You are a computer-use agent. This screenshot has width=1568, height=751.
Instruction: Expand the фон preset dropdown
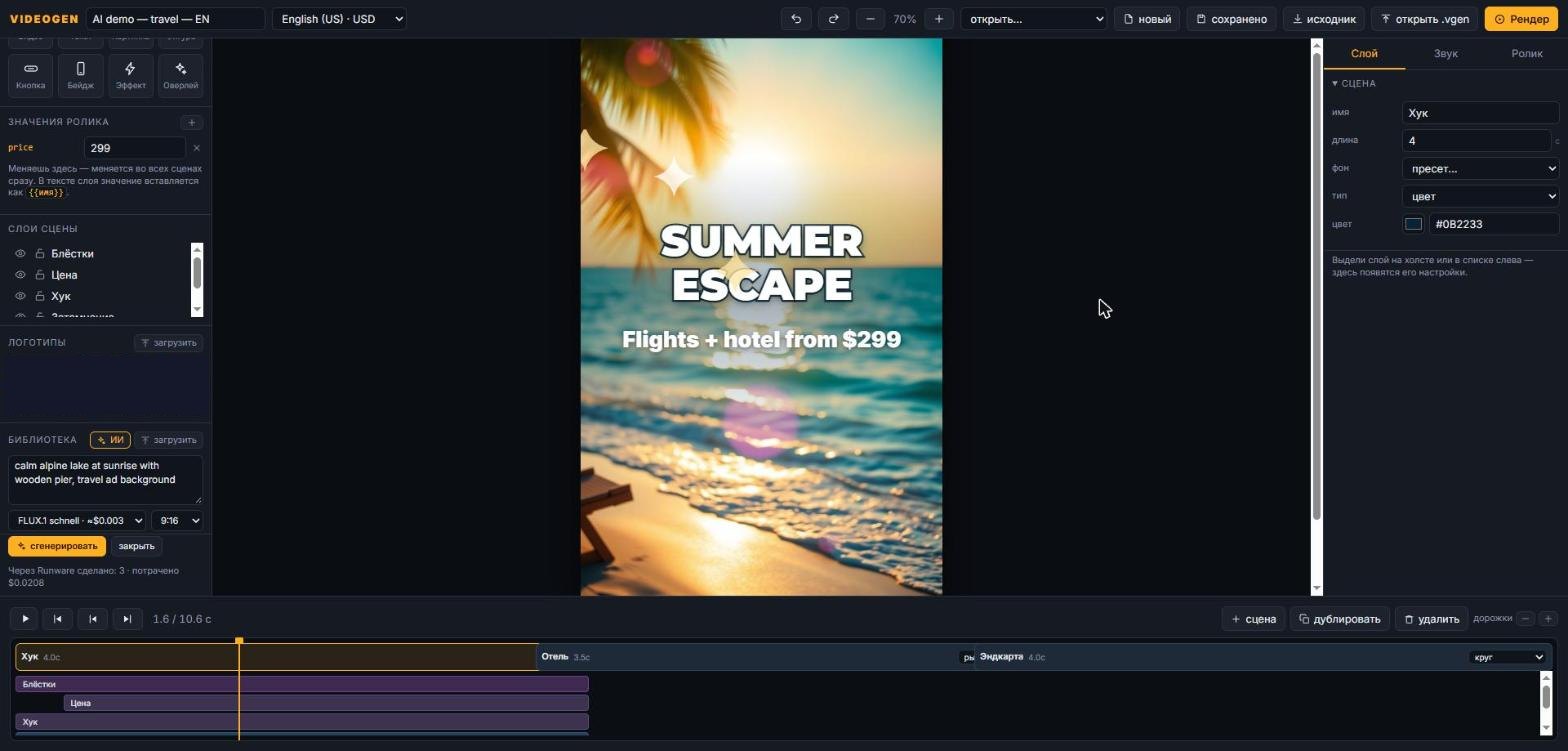1480,169
